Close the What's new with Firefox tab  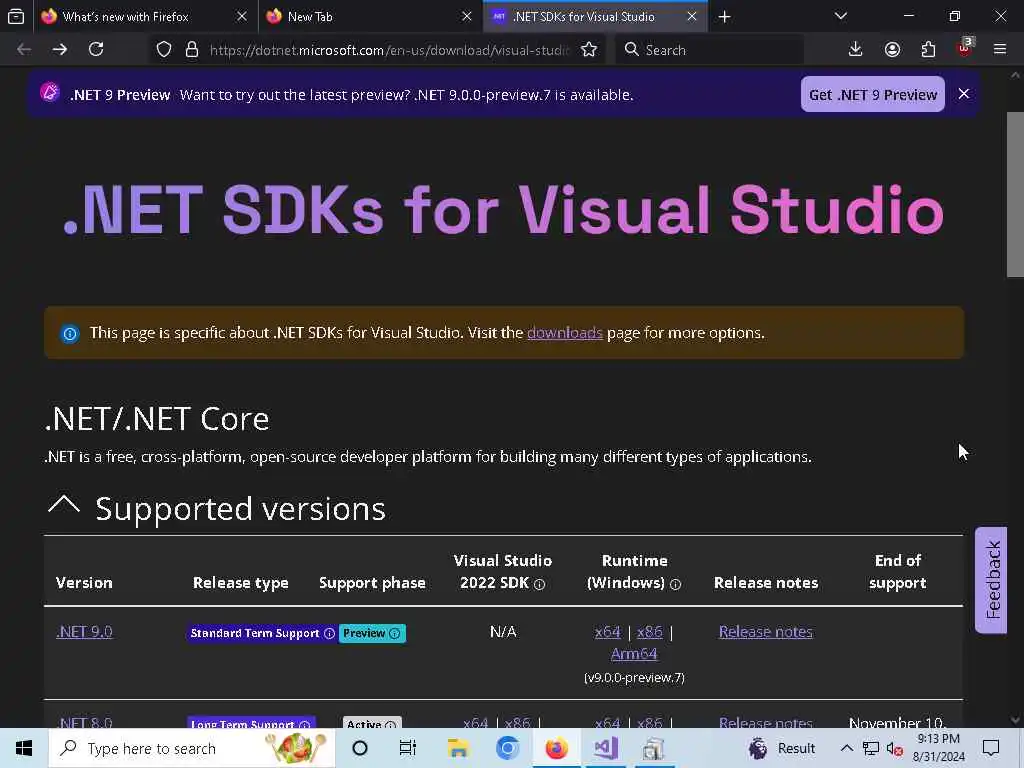click(x=242, y=16)
